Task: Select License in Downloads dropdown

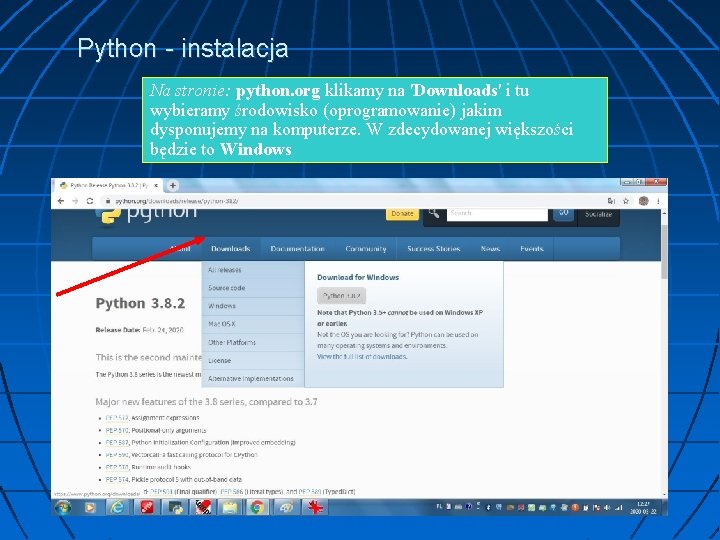Action: coord(253,360)
